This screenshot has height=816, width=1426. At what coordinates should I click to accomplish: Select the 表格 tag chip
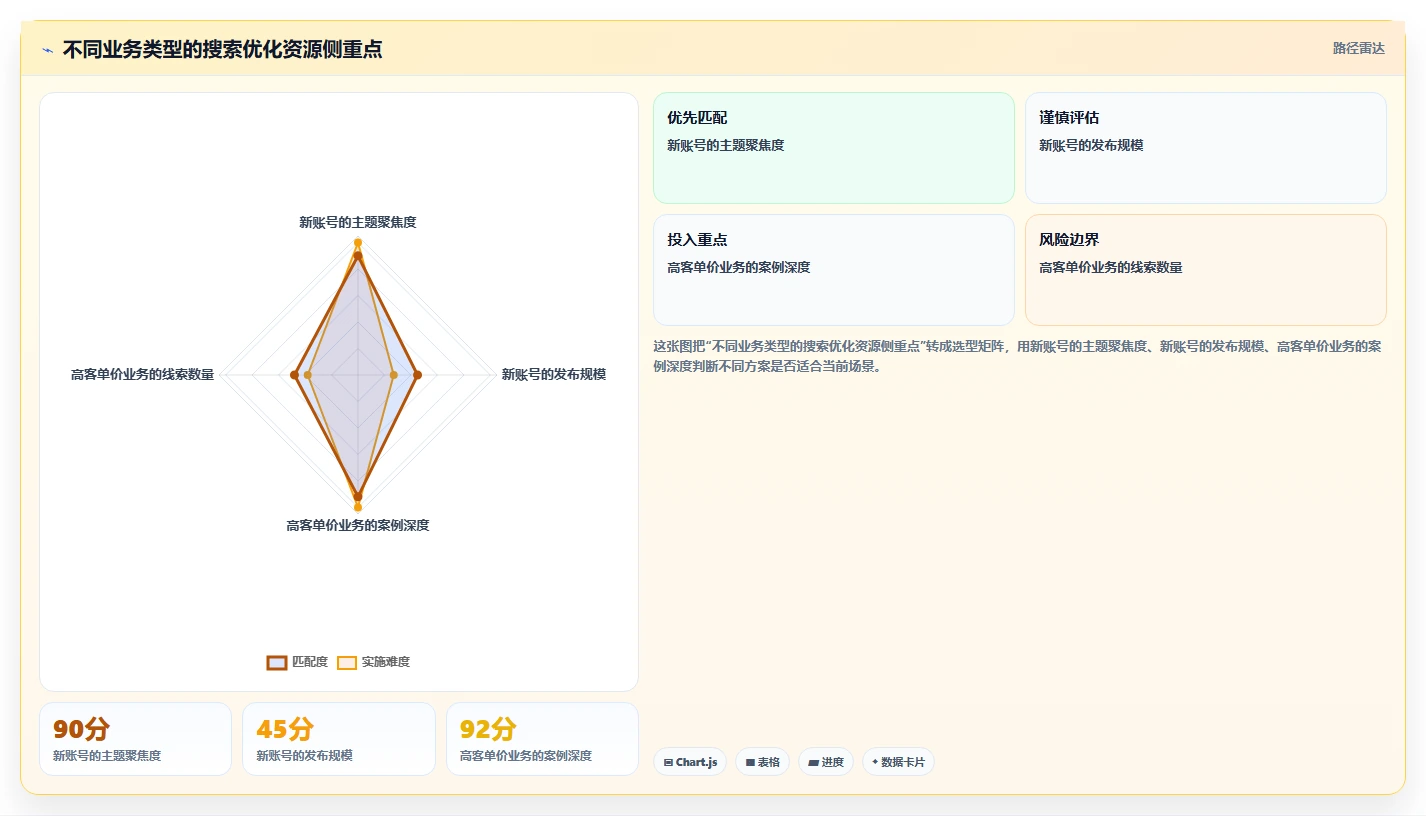(x=762, y=762)
